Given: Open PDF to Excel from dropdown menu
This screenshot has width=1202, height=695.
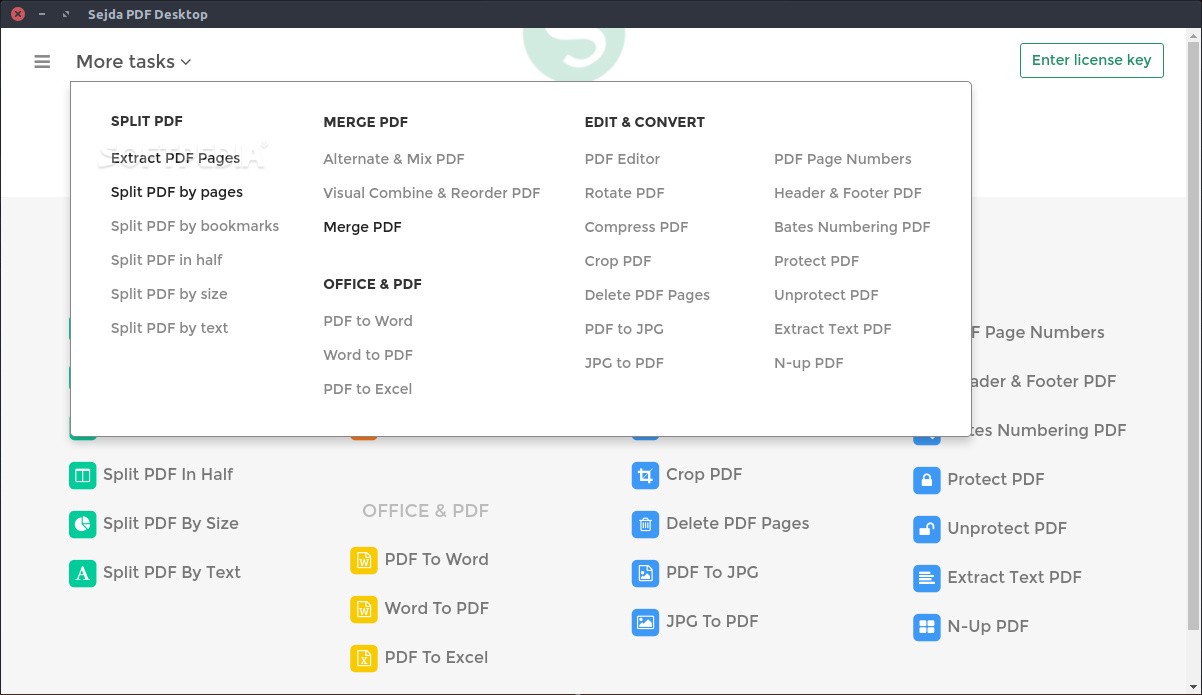Looking at the screenshot, I should [367, 389].
